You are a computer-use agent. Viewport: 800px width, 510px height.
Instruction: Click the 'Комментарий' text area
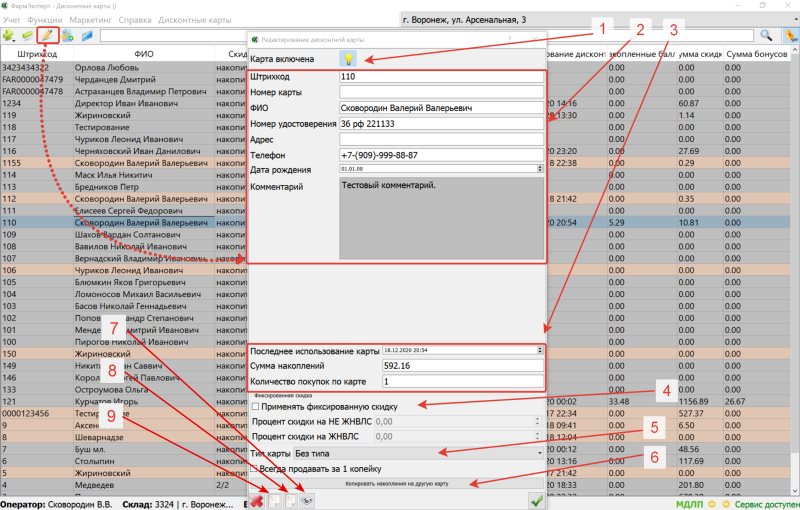click(441, 217)
